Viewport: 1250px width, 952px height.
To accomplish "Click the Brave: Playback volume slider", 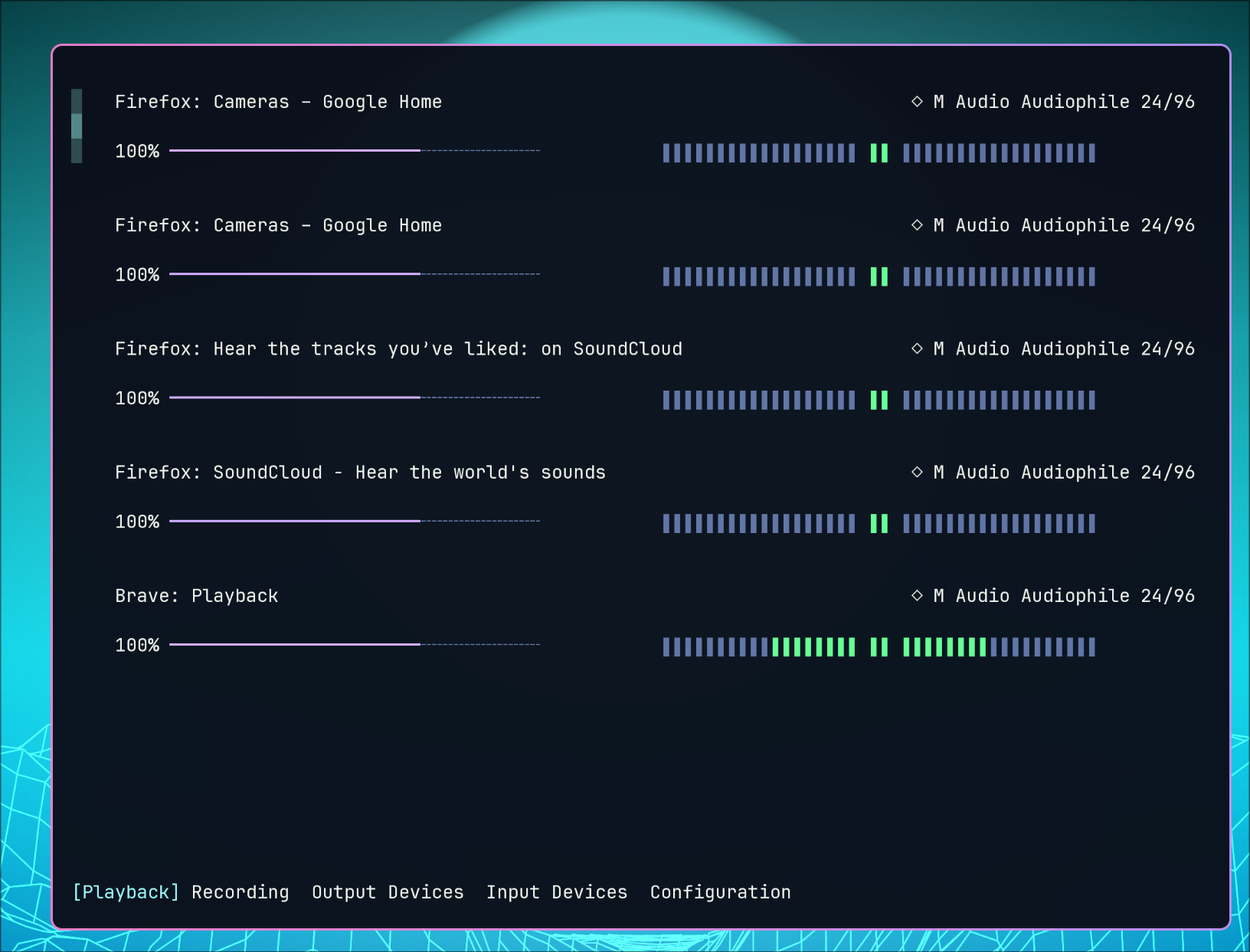I will [354, 645].
